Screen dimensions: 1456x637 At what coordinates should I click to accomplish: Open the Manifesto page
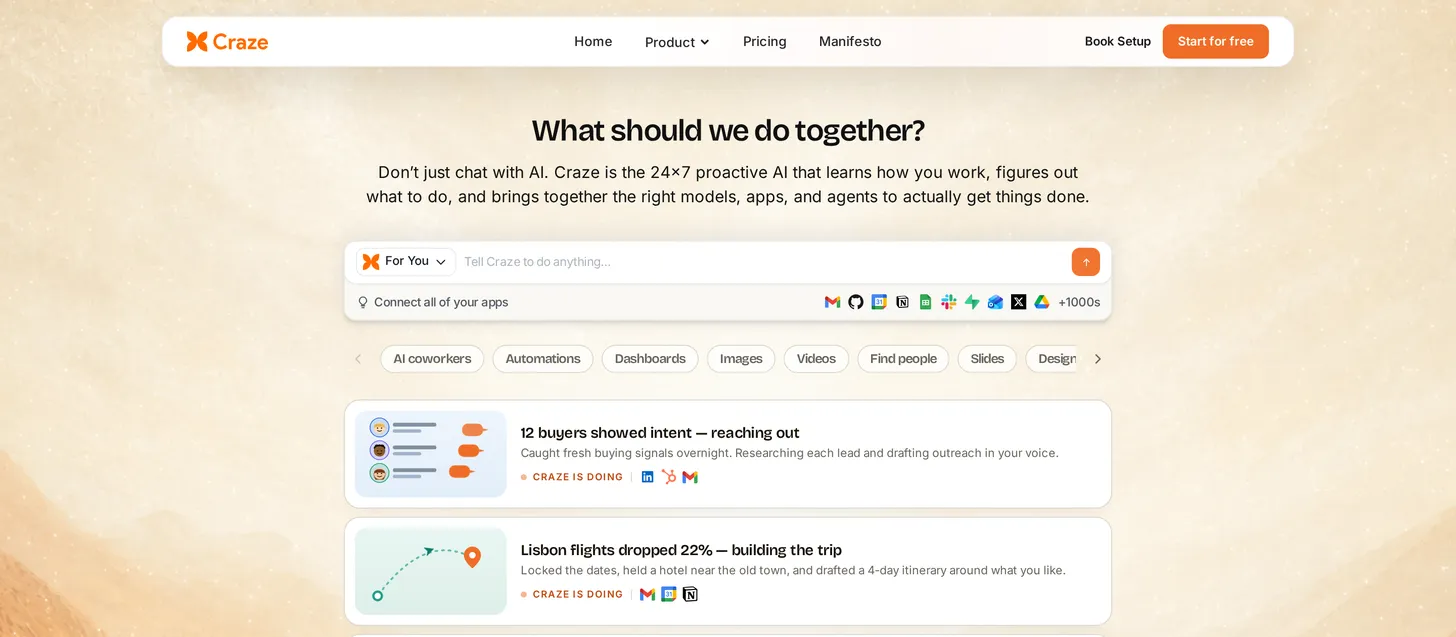coord(850,41)
